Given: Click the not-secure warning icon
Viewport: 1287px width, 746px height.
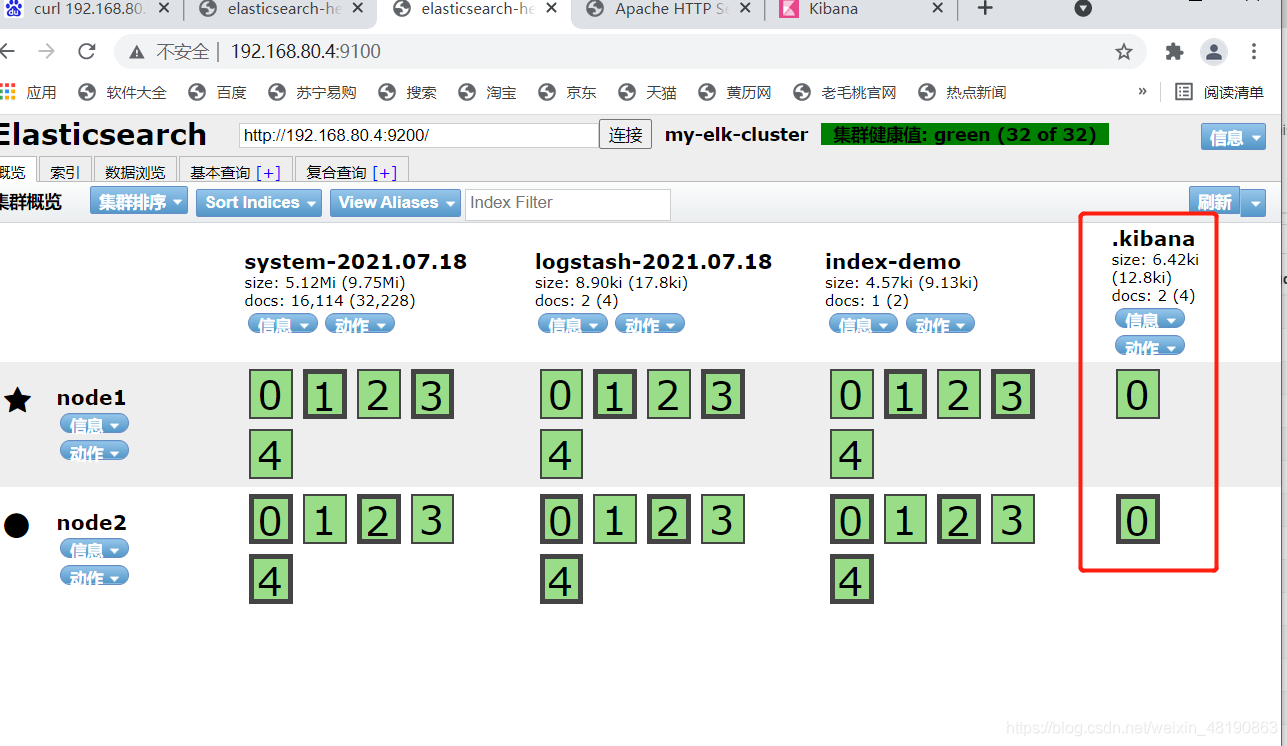Looking at the screenshot, I should pos(137,51).
